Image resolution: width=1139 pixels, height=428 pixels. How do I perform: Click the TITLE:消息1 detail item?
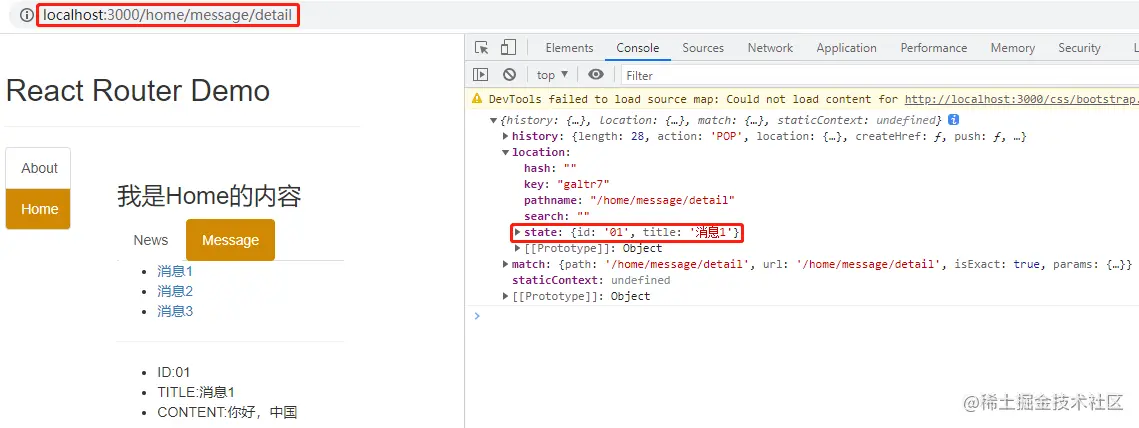coord(196,392)
